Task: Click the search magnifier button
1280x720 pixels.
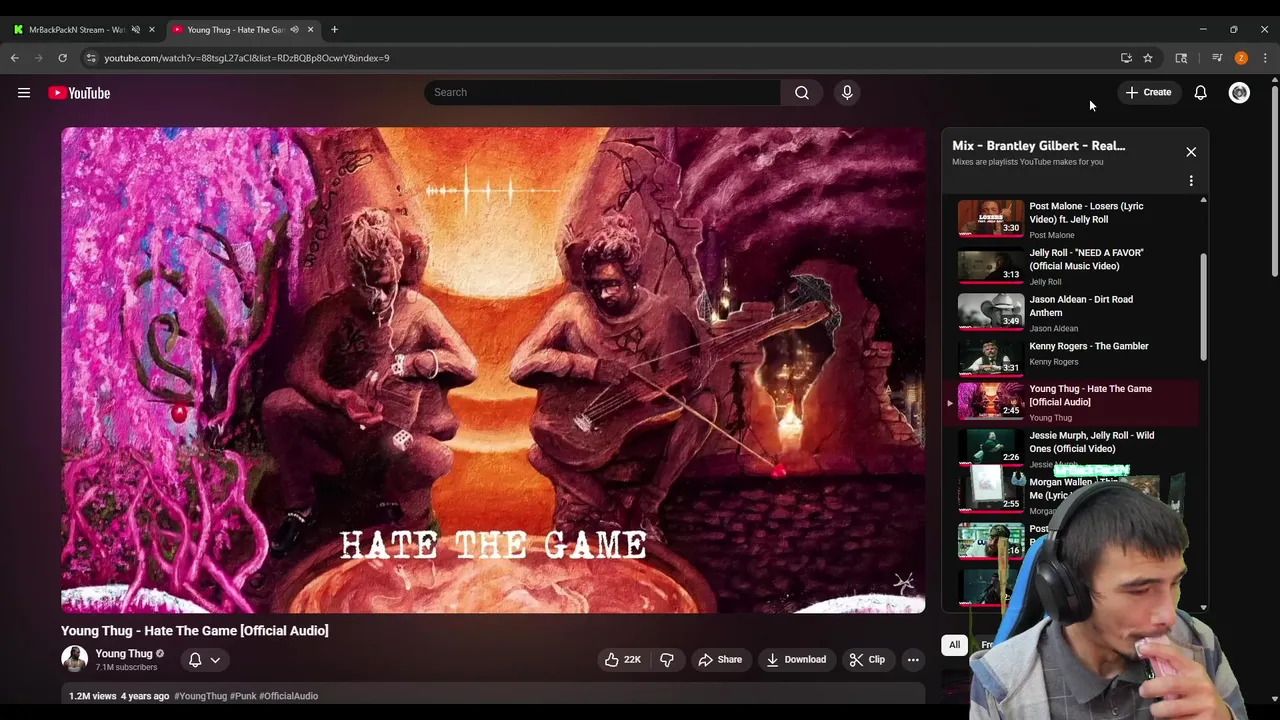Action: (802, 92)
